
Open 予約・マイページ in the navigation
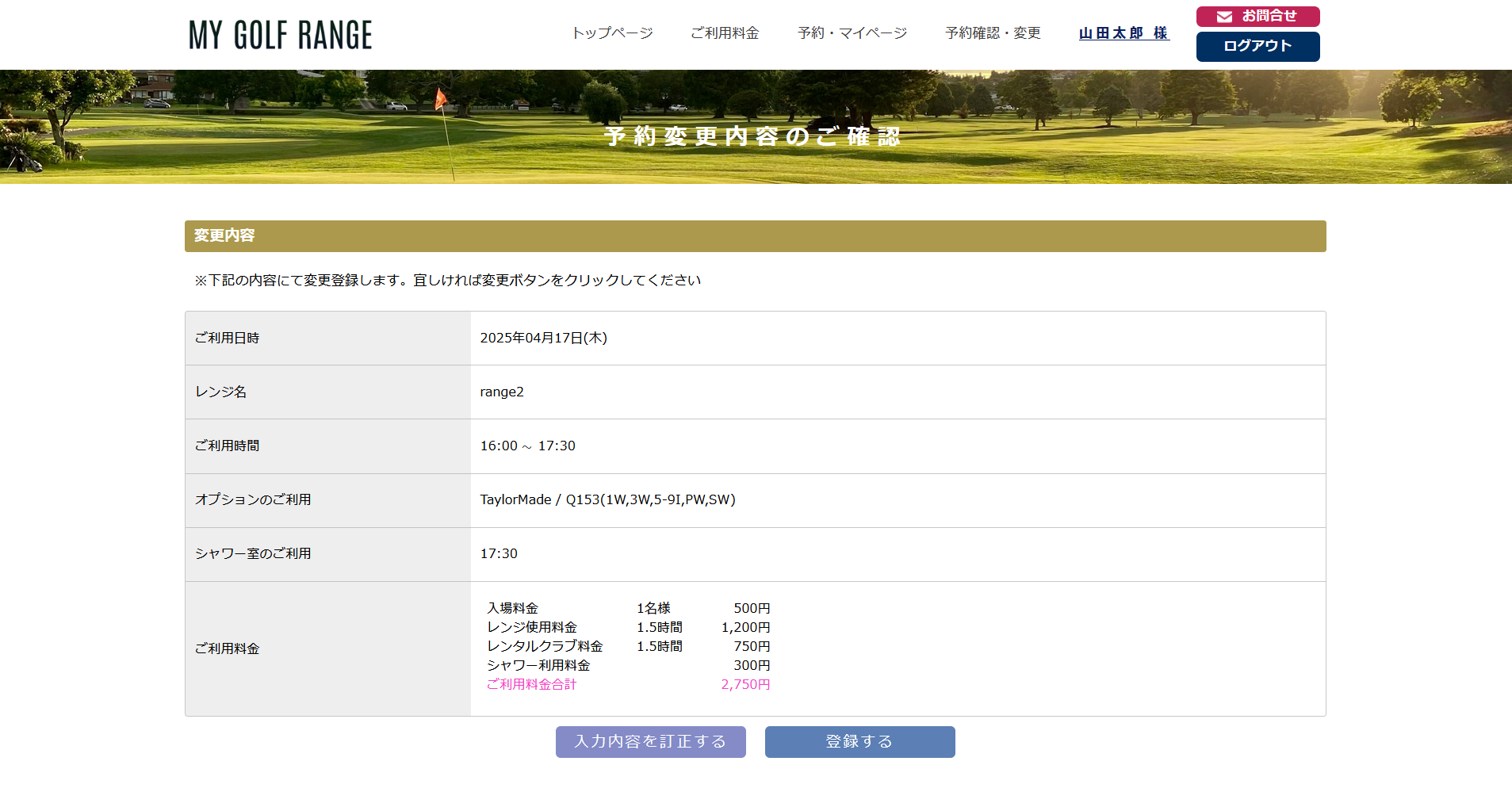pyautogui.click(x=852, y=33)
